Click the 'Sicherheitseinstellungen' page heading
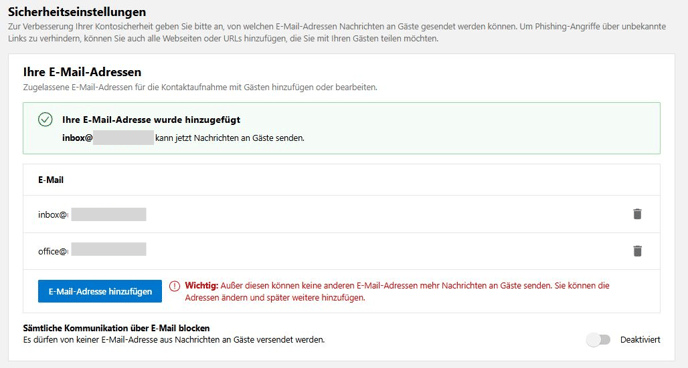The height and width of the screenshot is (368, 688). [77, 12]
